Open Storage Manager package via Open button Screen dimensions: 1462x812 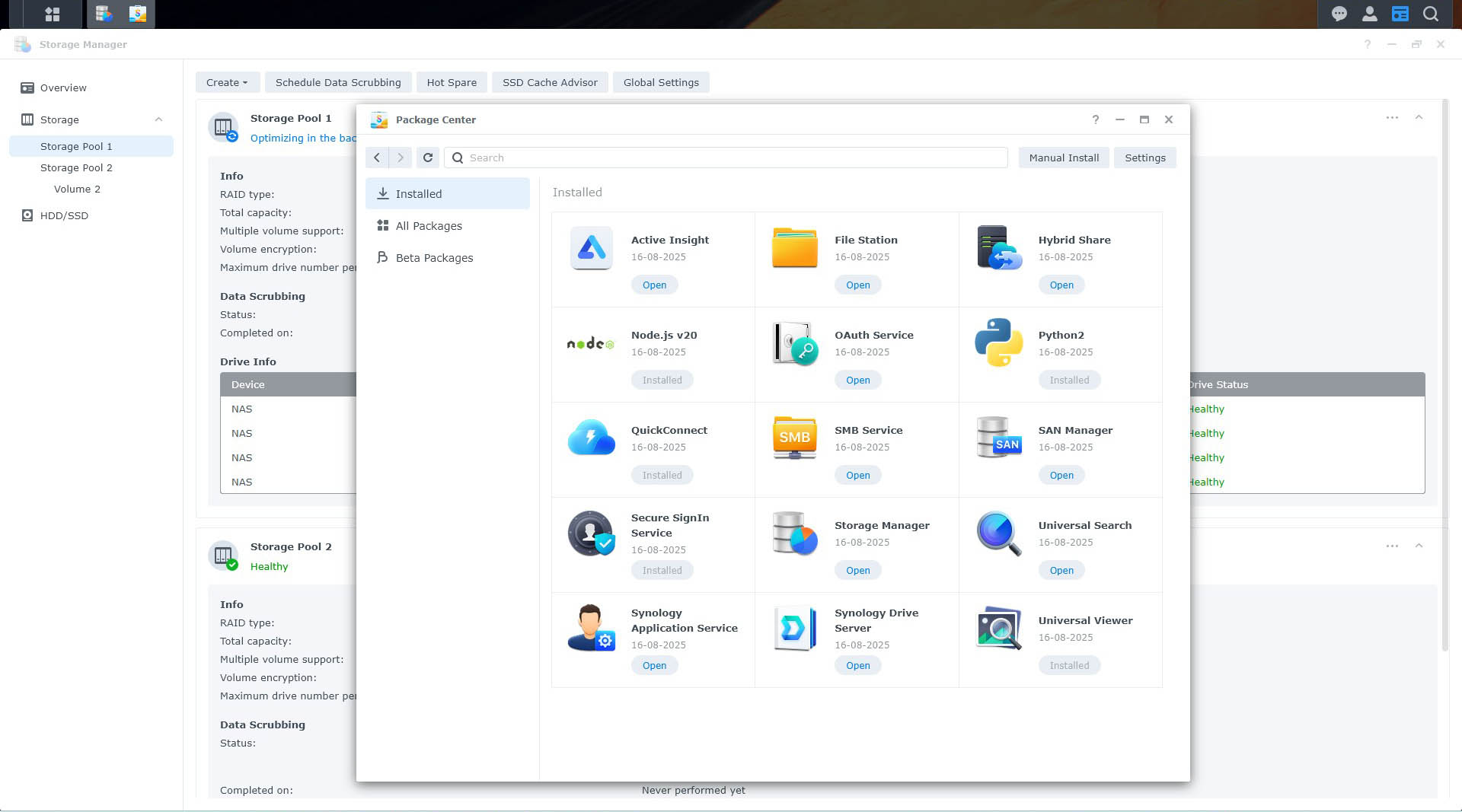pos(857,570)
